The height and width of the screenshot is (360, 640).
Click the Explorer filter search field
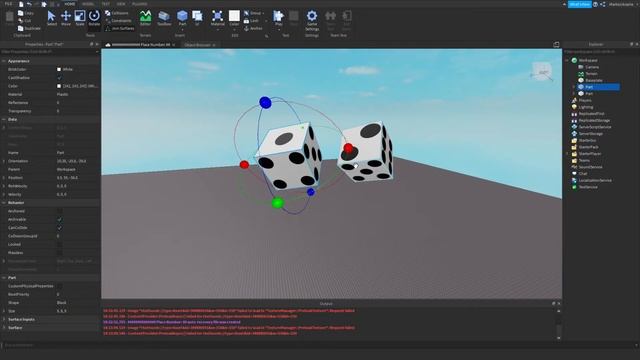[x=601, y=52]
